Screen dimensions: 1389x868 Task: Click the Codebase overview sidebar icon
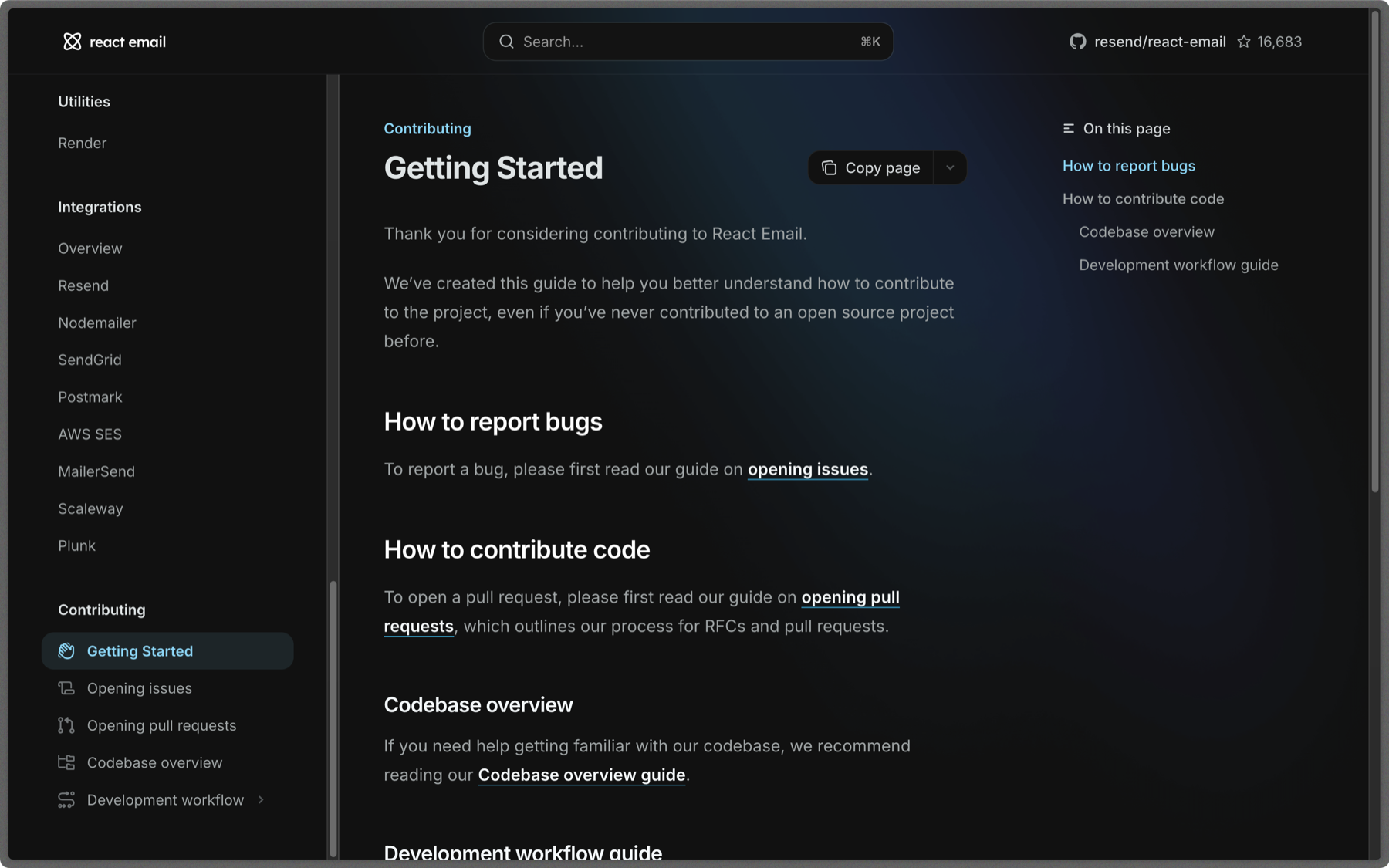66,763
